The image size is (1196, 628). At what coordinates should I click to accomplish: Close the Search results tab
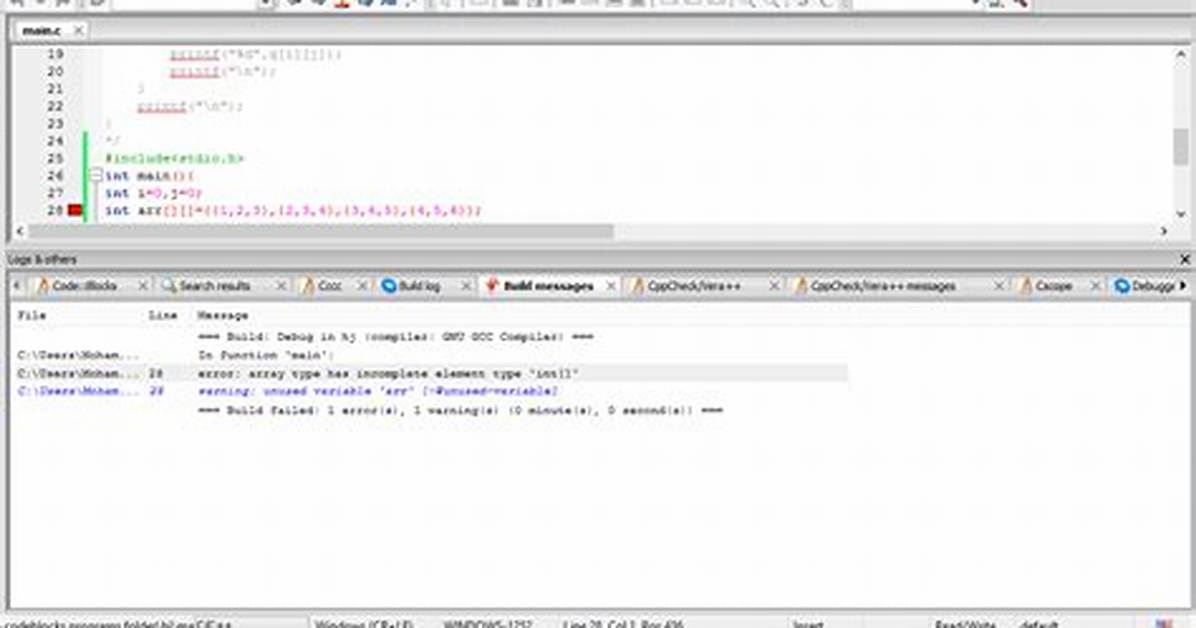coord(281,286)
